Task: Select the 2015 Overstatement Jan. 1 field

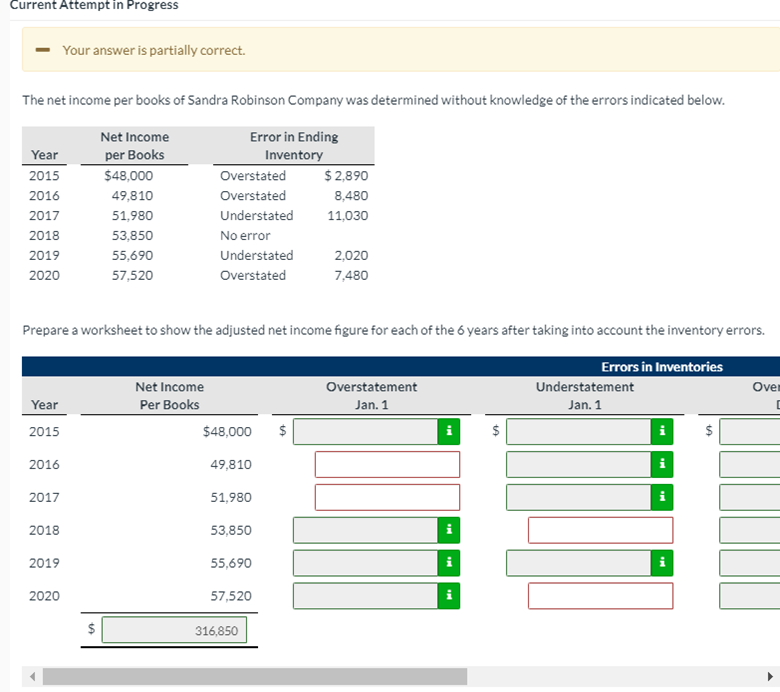Action: [x=366, y=431]
